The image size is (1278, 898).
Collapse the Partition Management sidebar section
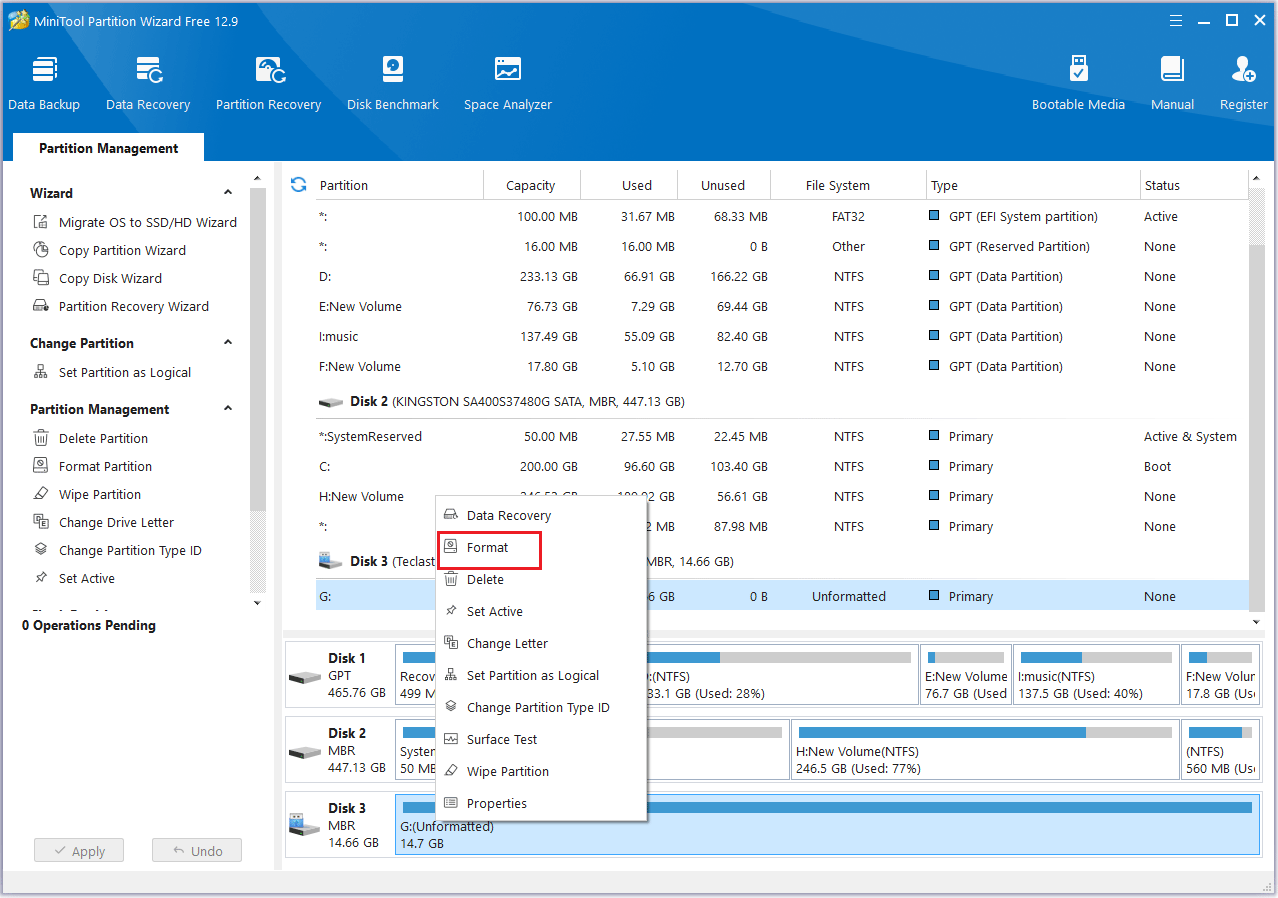pyautogui.click(x=228, y=409)
